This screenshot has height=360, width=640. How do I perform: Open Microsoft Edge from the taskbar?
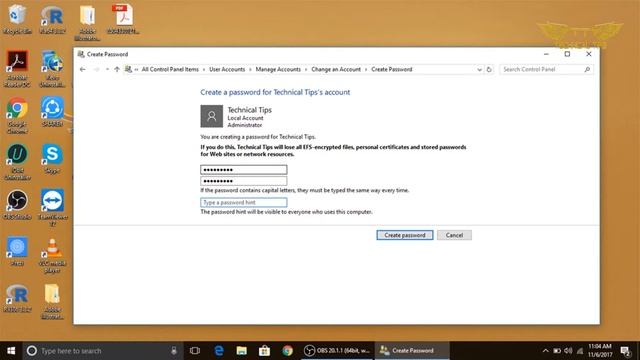coord(219,351)
